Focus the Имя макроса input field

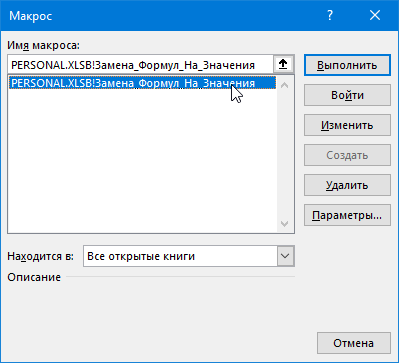pos(140,65)
